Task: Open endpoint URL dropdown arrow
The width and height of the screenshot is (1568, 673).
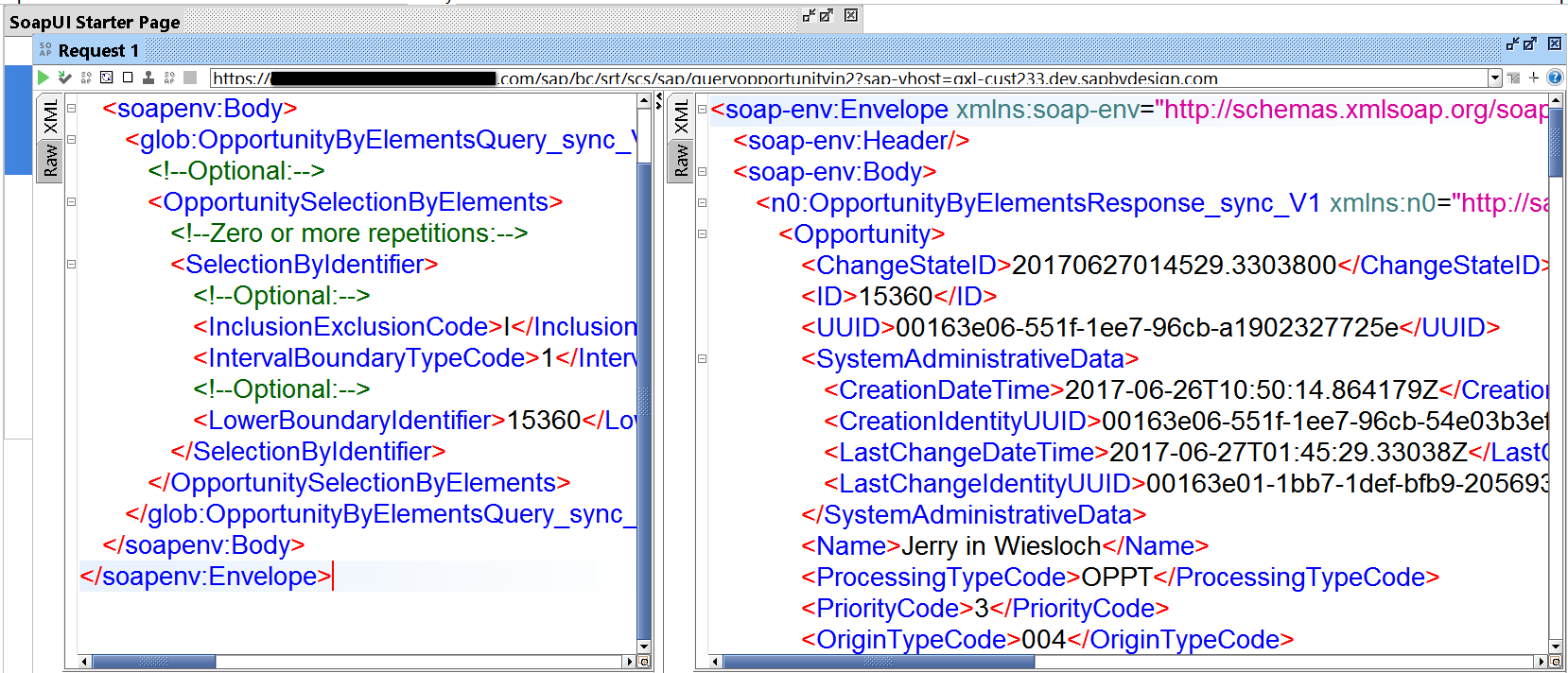Action: click(1495, 78)
